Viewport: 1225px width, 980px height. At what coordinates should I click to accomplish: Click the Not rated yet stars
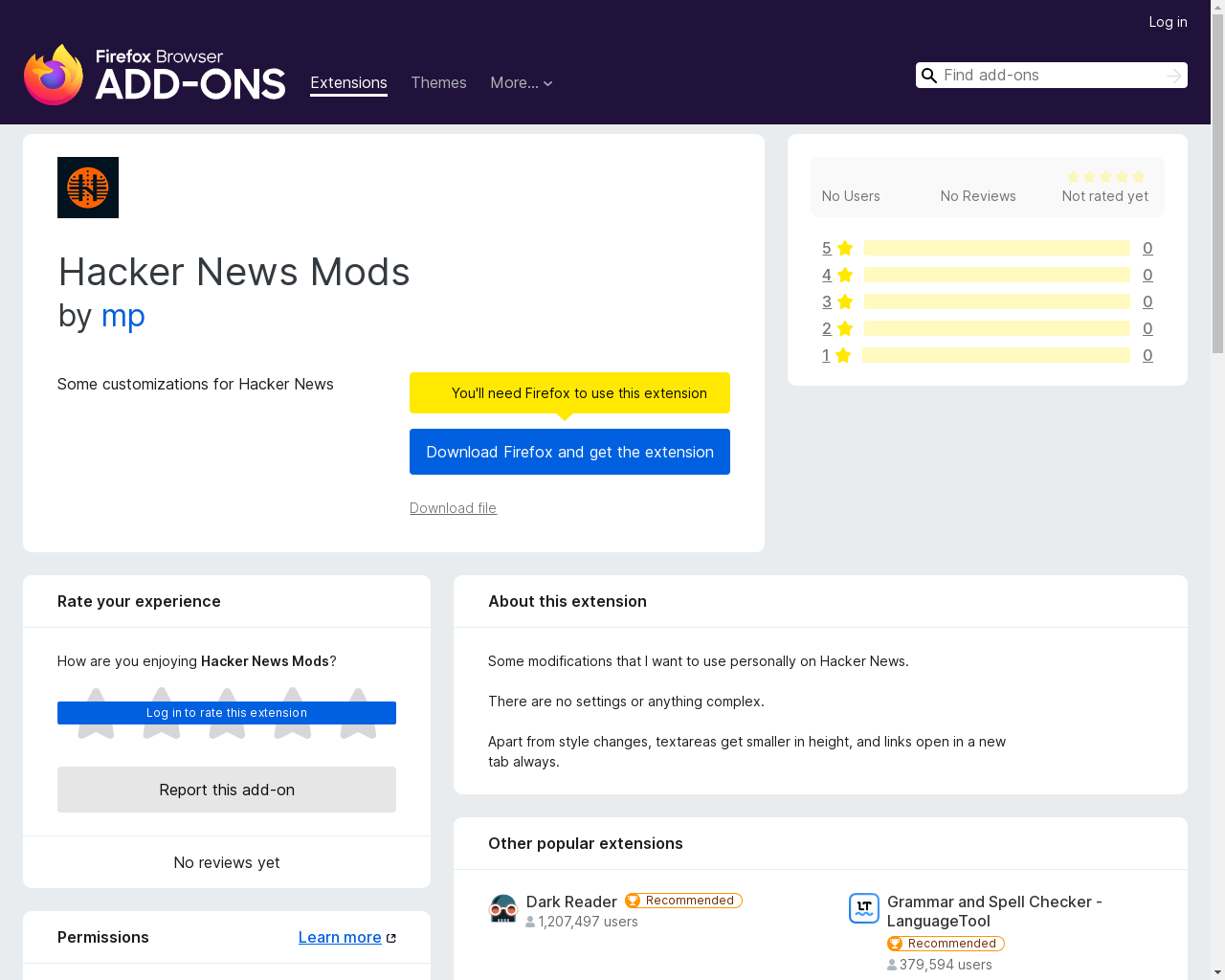click(x=1105, y=177)
